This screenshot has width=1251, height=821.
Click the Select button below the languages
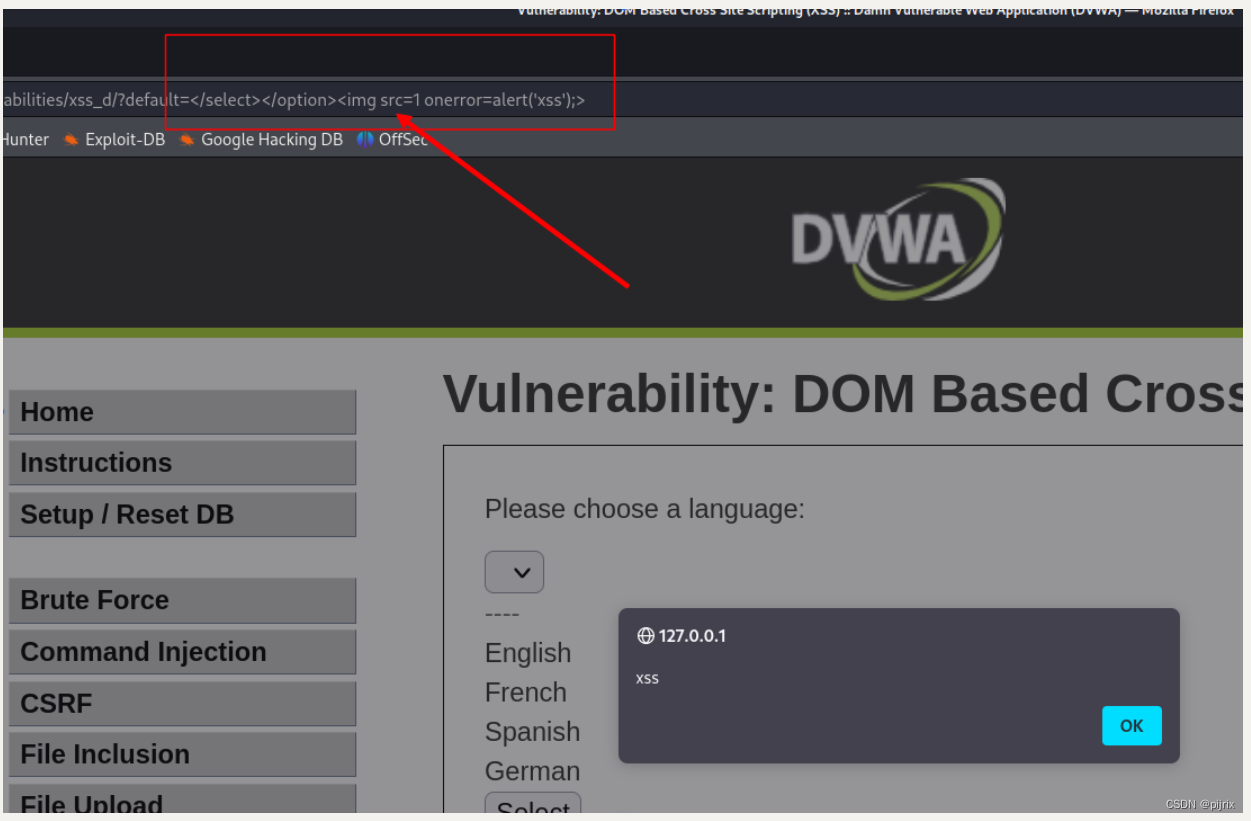click(533, 804)
